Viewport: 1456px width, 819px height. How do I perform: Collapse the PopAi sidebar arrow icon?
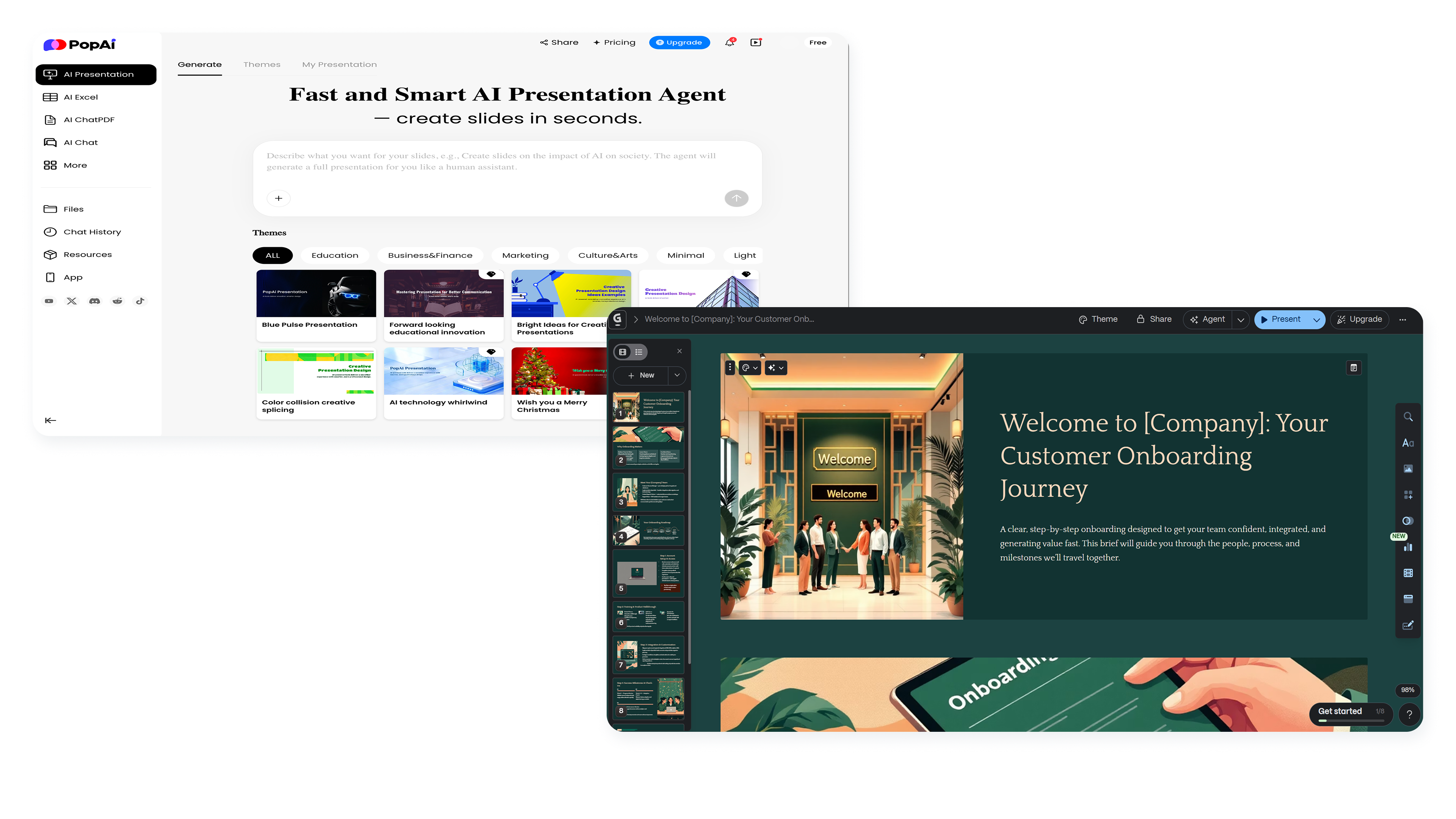50,420
